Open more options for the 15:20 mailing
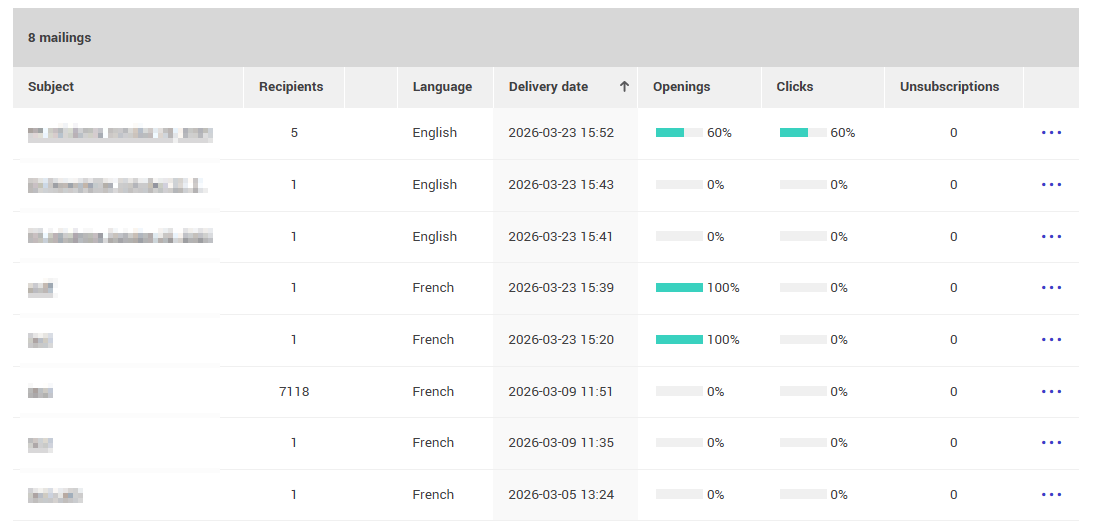Screen dimensions: 1095x531 1051,340
